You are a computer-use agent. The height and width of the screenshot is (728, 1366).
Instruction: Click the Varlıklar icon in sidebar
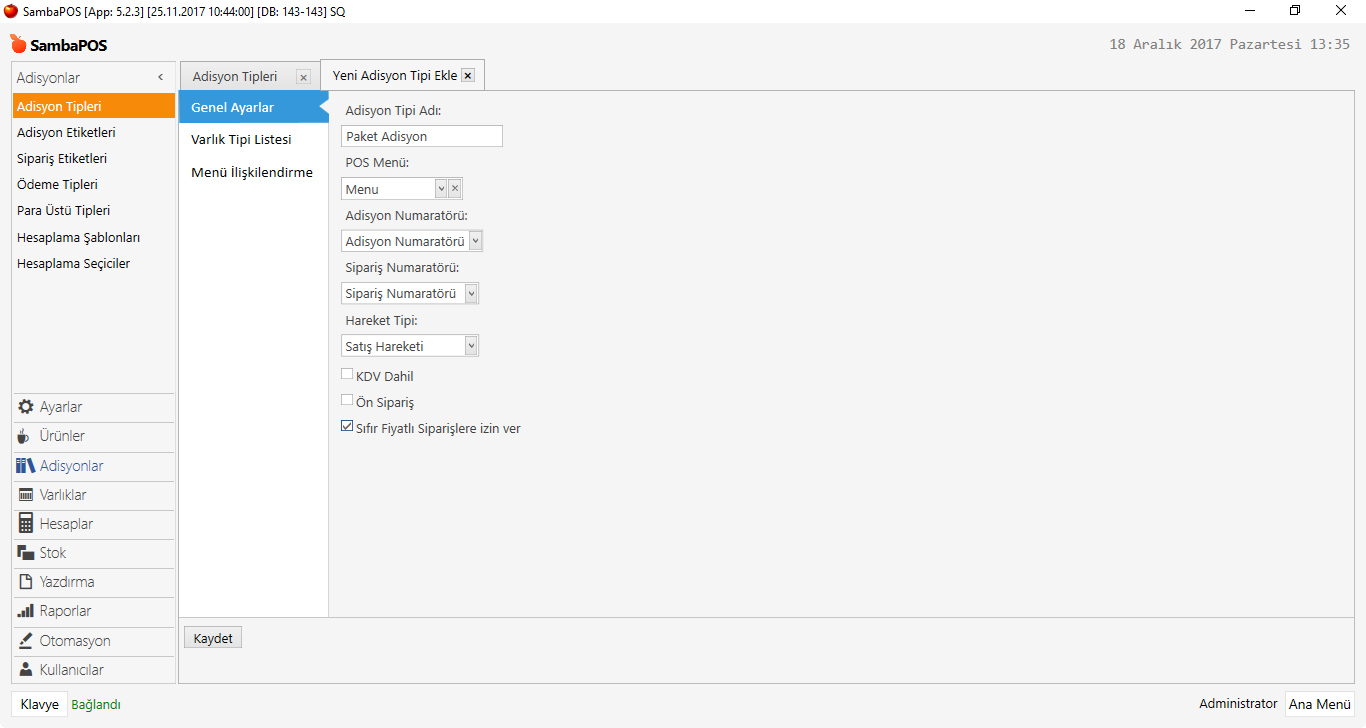pos(26,495)
